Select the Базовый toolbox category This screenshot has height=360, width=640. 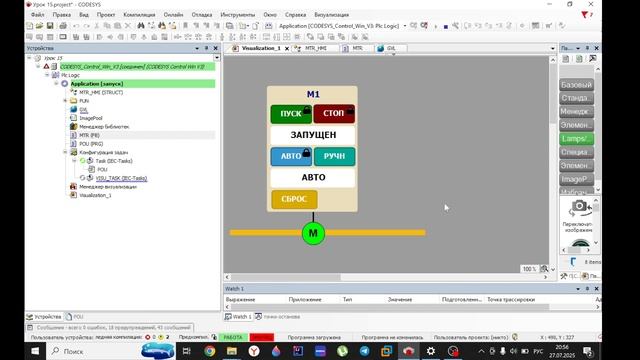(x=576, y=85)
